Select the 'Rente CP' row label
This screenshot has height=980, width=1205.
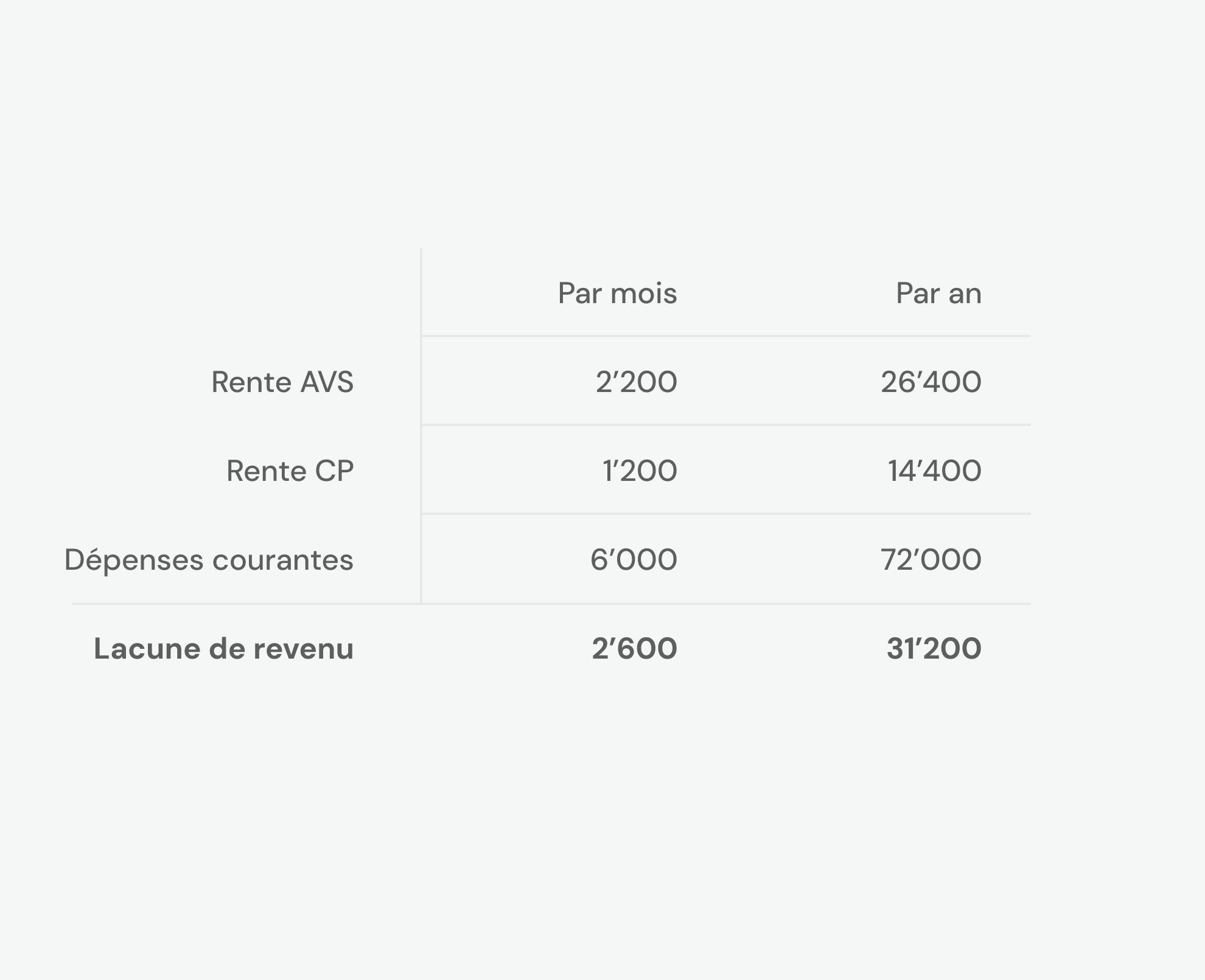click(290, 471)
